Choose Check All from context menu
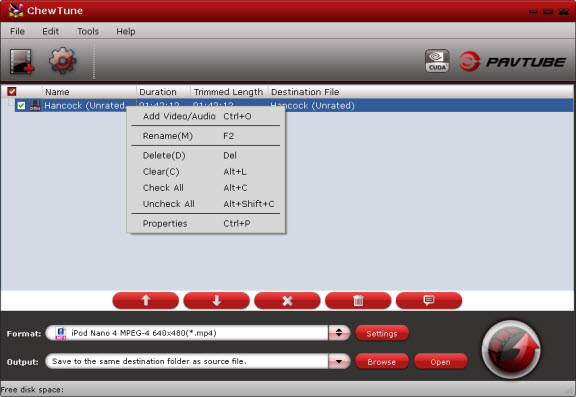576x397 pixels. pos(206,188)
